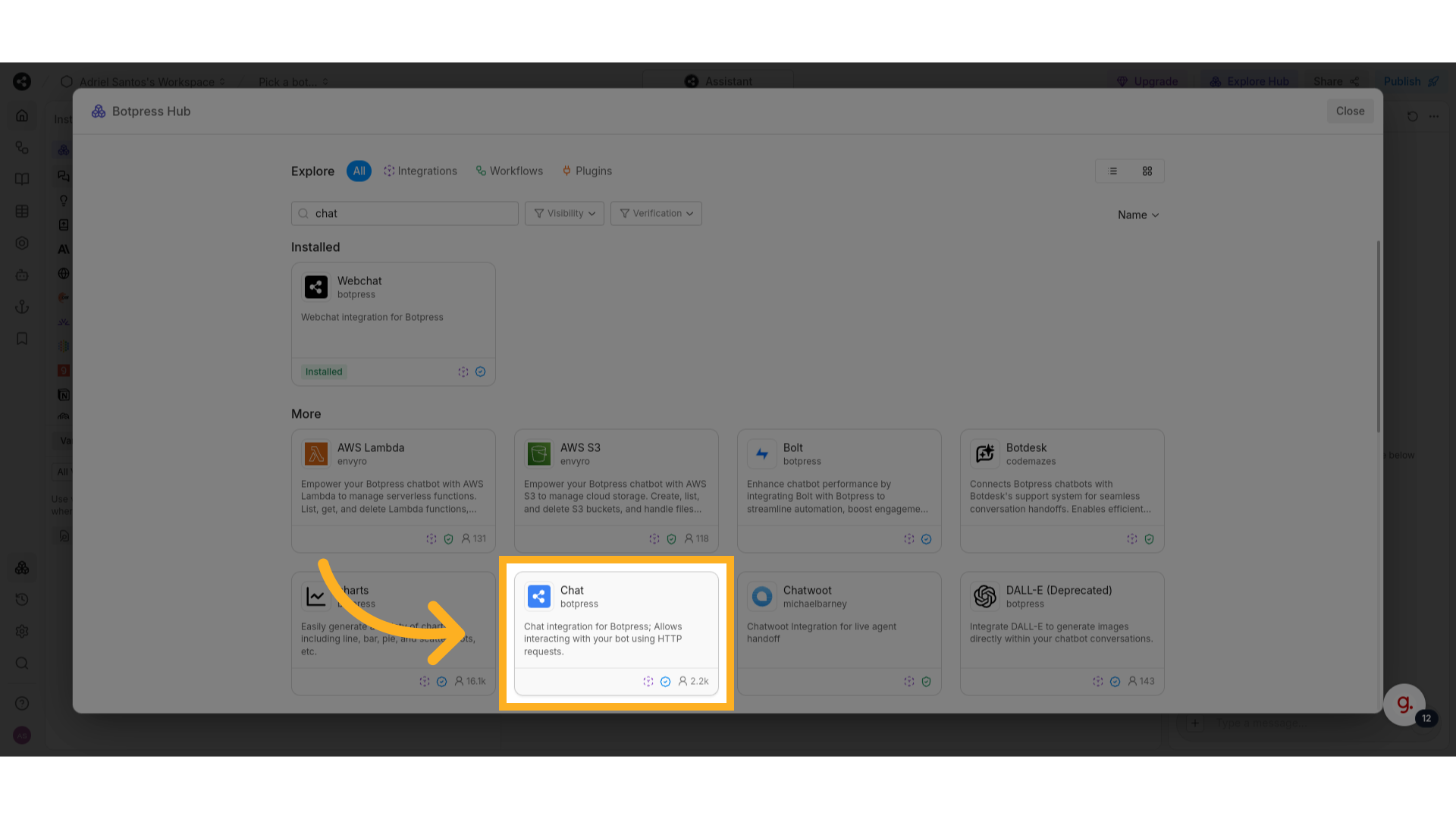The image size is (1456, 819).
Task: Open the search magnifier sidebar icon
Action: [x=22, y=663]
